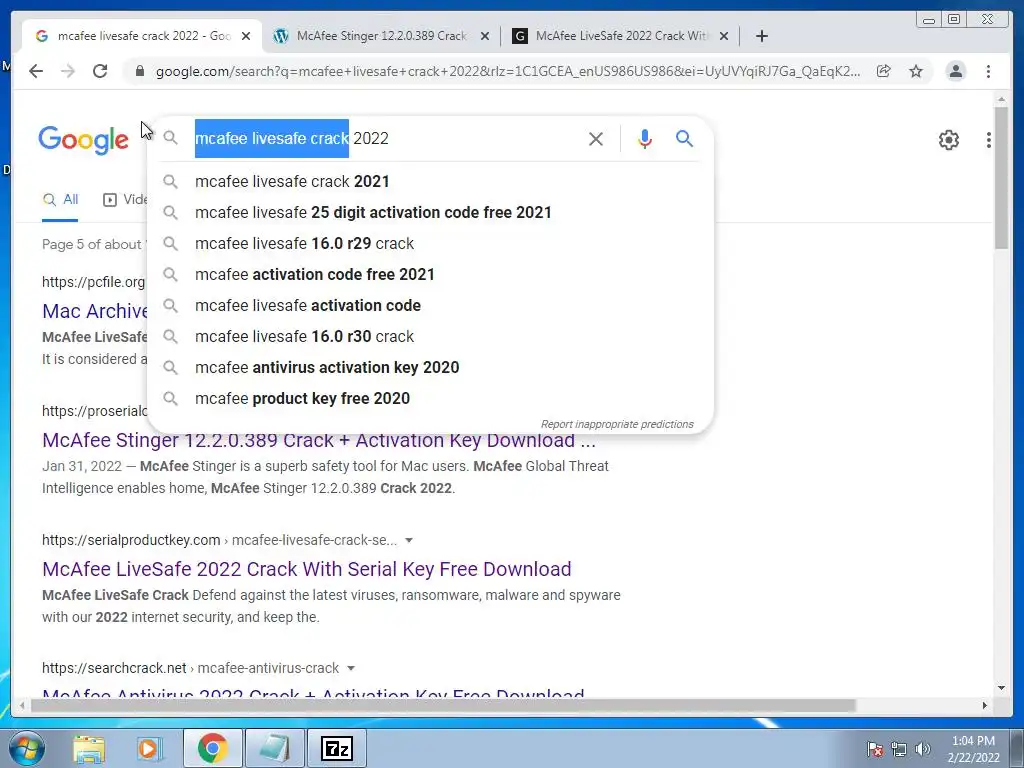
Task: Submit the search with the blue magnifier icon
Action: [x=684, y=138]
